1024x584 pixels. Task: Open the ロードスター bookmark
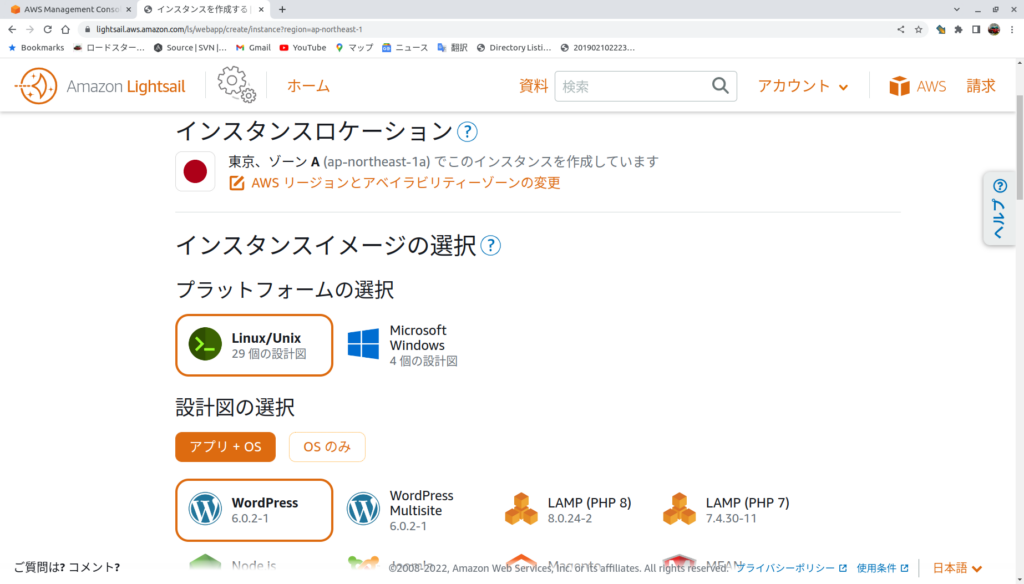click(109, 48)
